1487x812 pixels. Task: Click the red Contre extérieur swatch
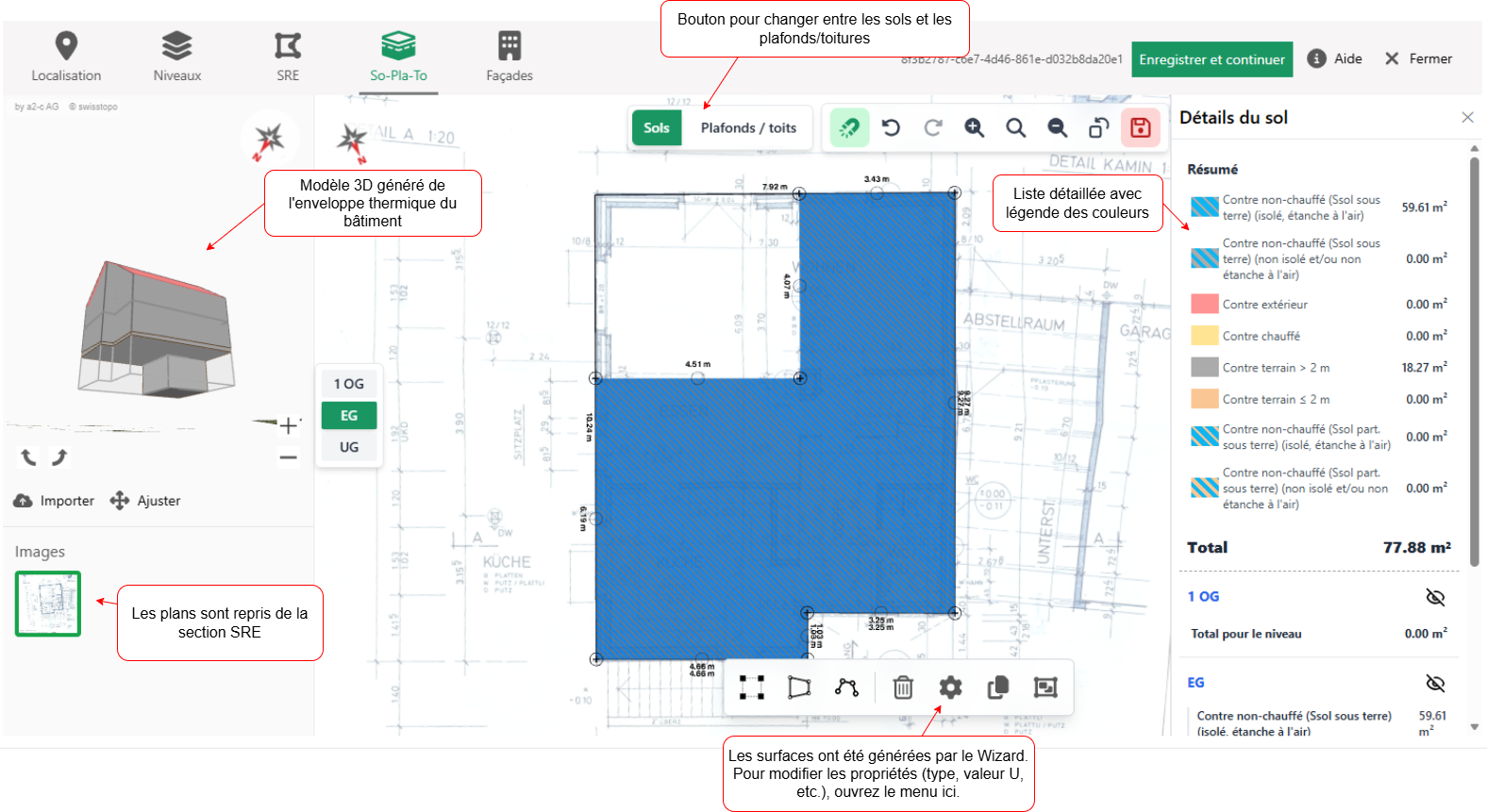point(1205,304)
